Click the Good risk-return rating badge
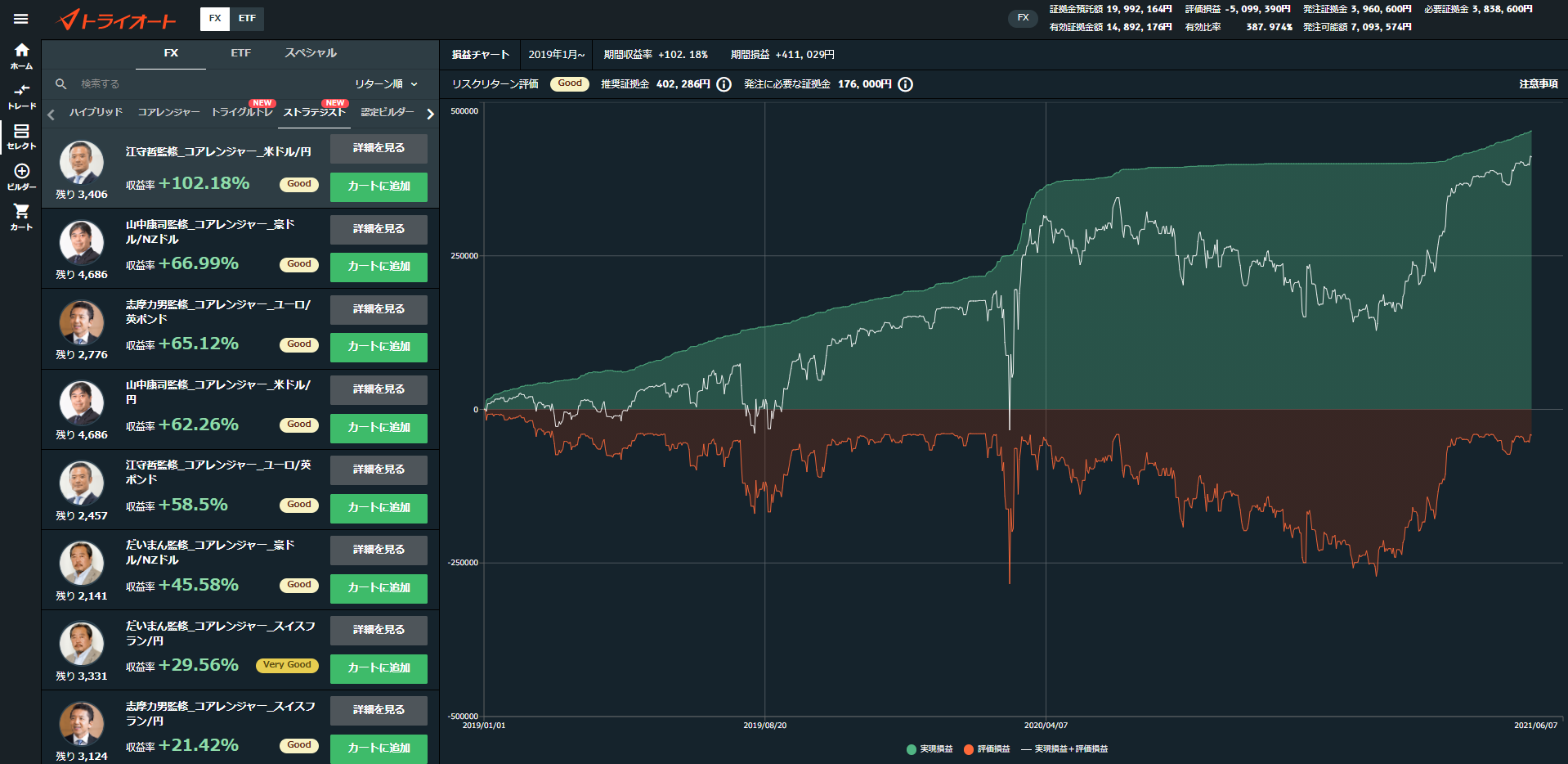This screenshot has height=764, width=1568. 570,83
